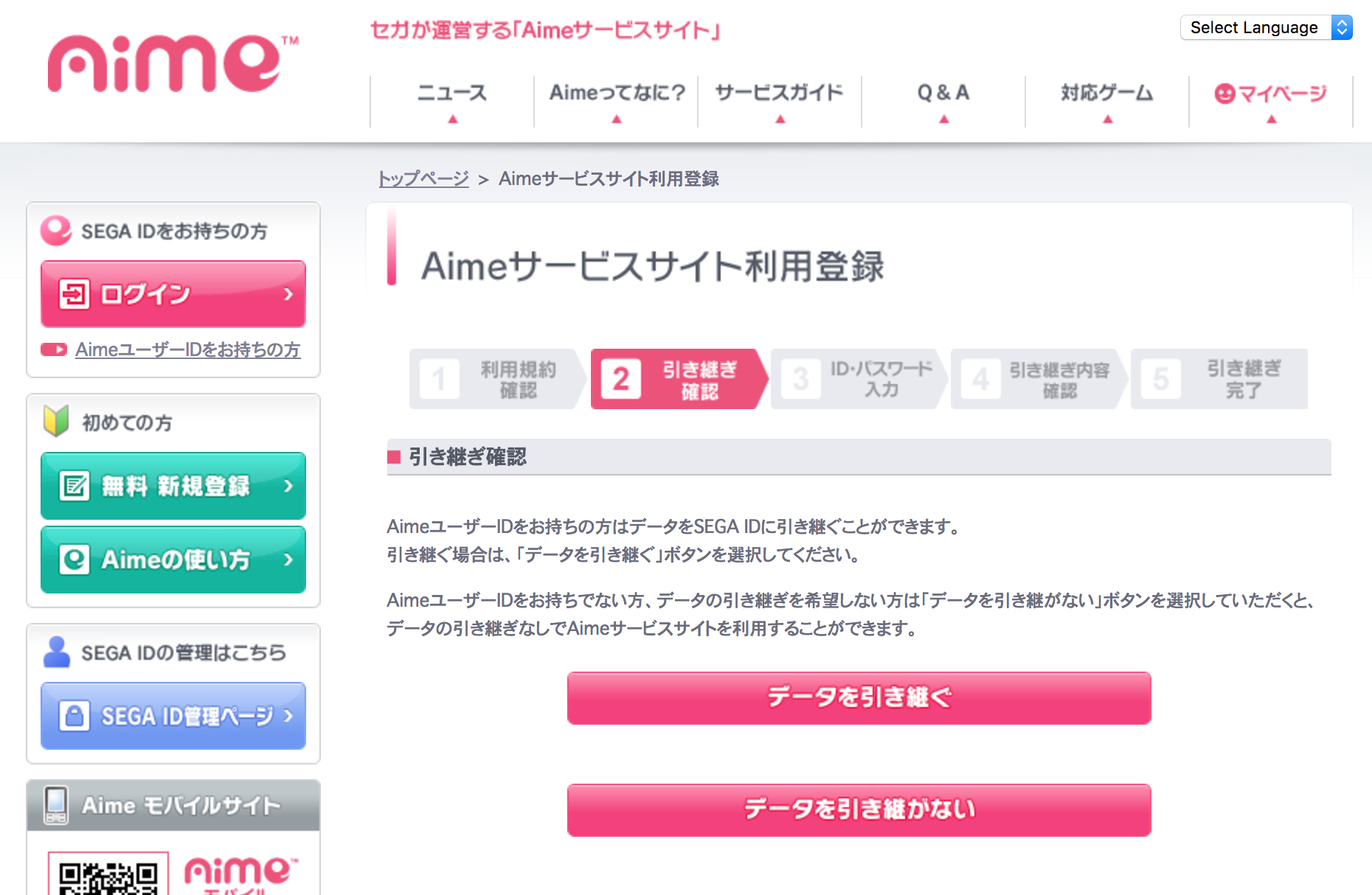Image resolution: width=1372 pixels, height=895 pixels.
Task: Click the beginner leaf mark beside 初めての方
Action: pos(56,421)
